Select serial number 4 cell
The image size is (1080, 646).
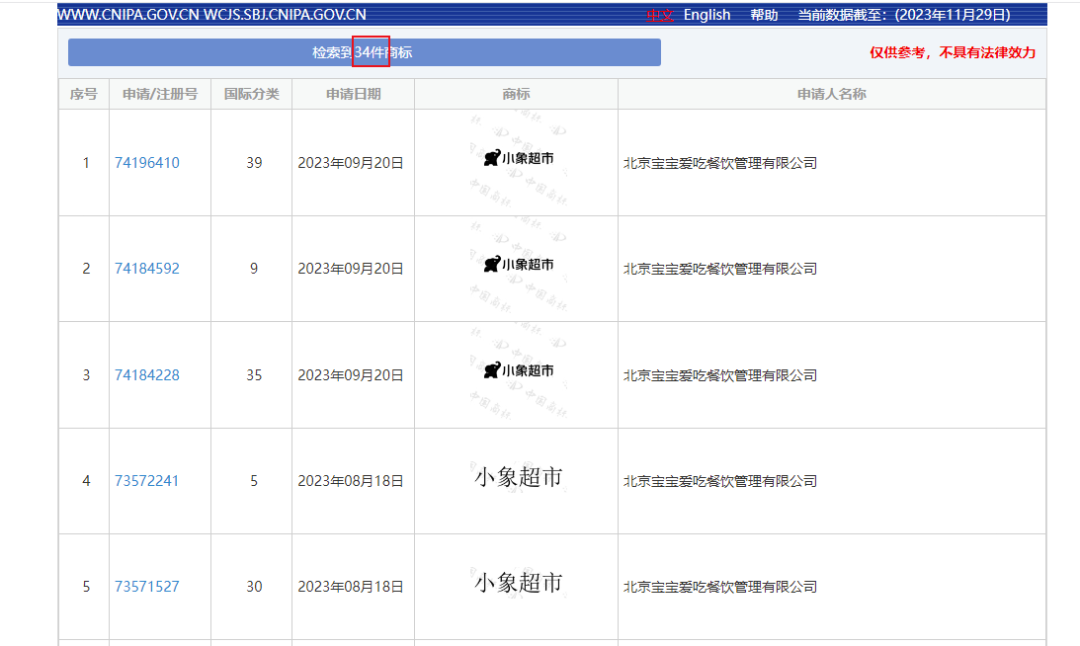point(86,481)
